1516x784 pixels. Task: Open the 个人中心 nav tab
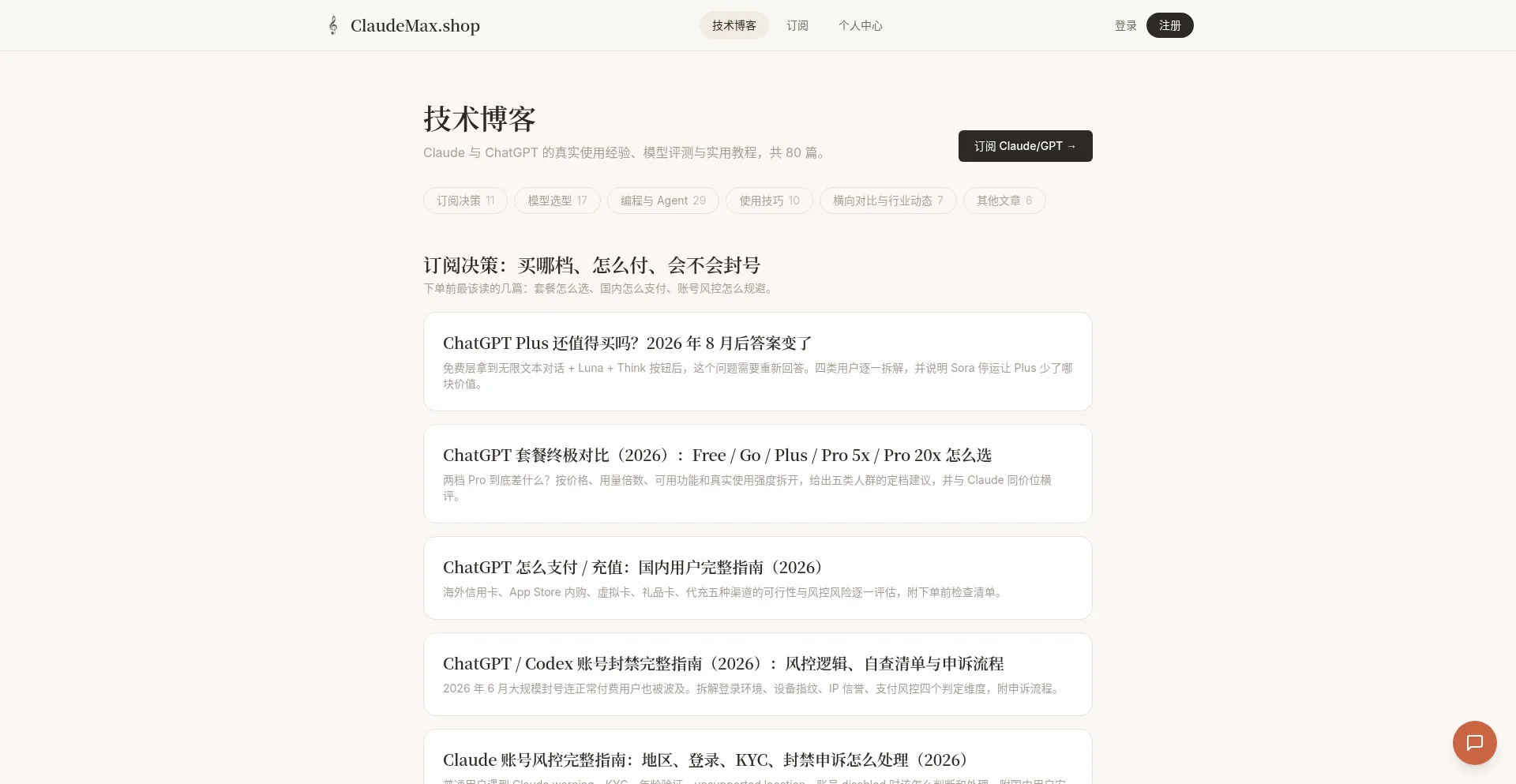[860, 25]
